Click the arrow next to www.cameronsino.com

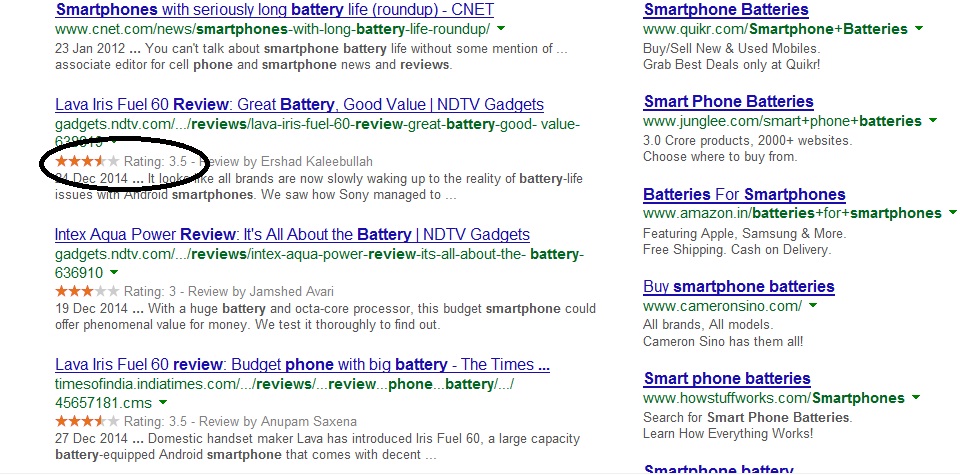point(813,306)
